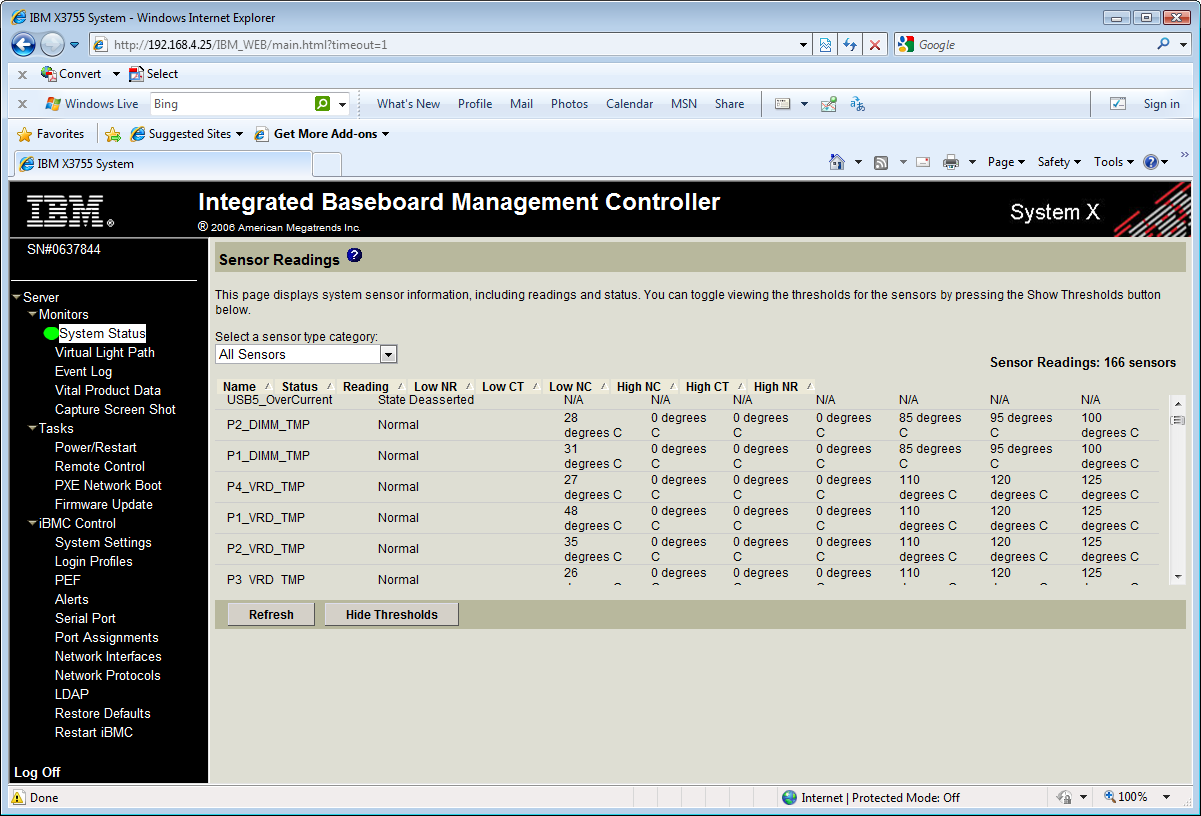This screenshot has width=1201, height=816.
Task: Open Mail in Windows Live toolbar
Action: (521, 104)
